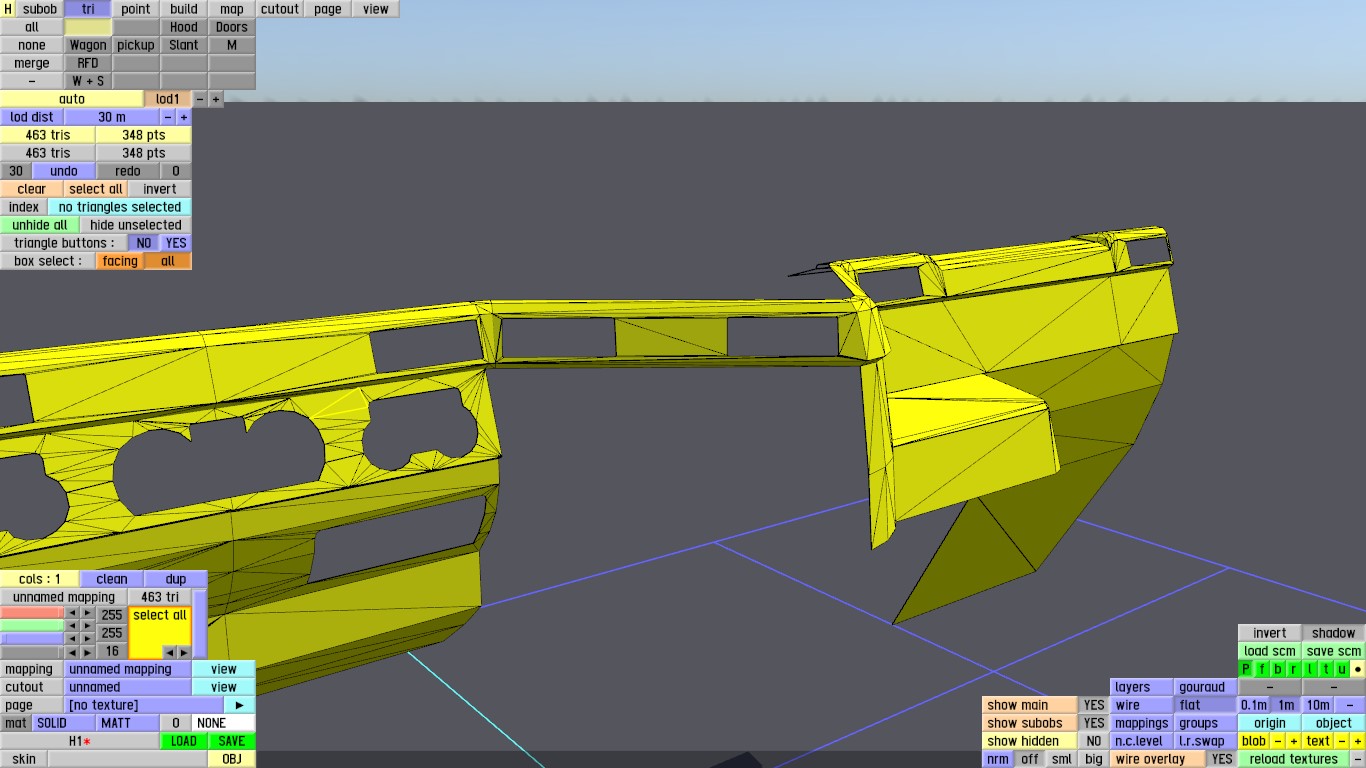Image resolution: width=1366 pixels, height=768 pixels.
Task: Click the yellow H button in the top corner
Action: [x=8, y=9]
